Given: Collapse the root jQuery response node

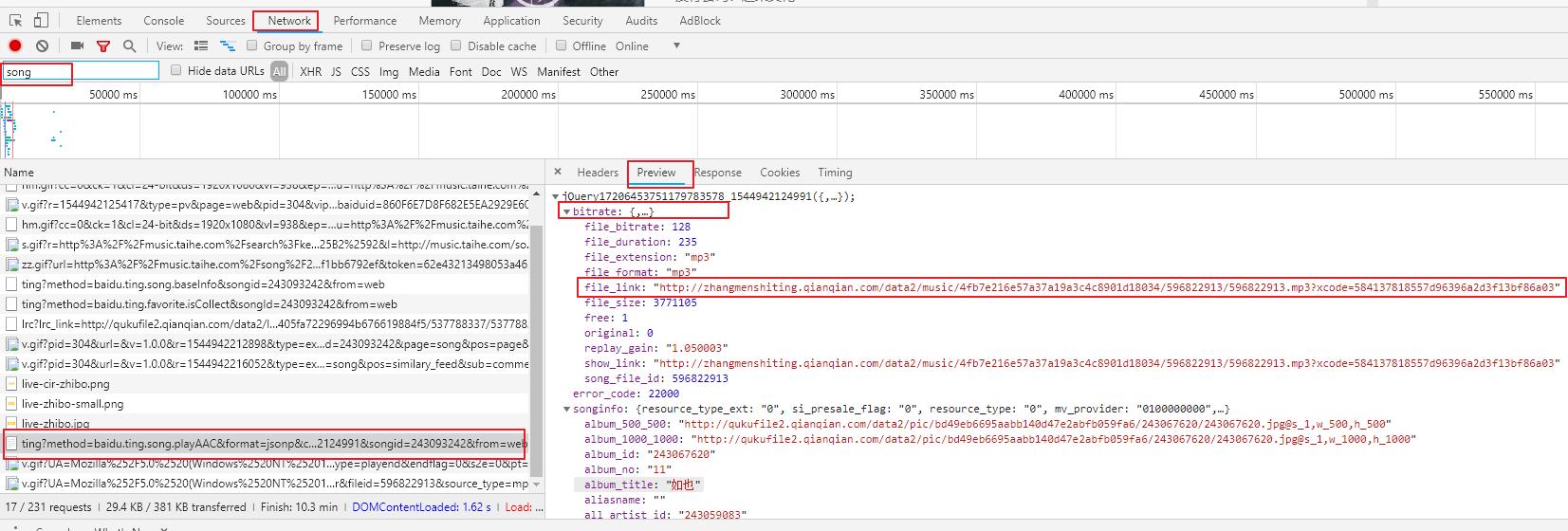Looking at the screenshot, I should 557,196.
